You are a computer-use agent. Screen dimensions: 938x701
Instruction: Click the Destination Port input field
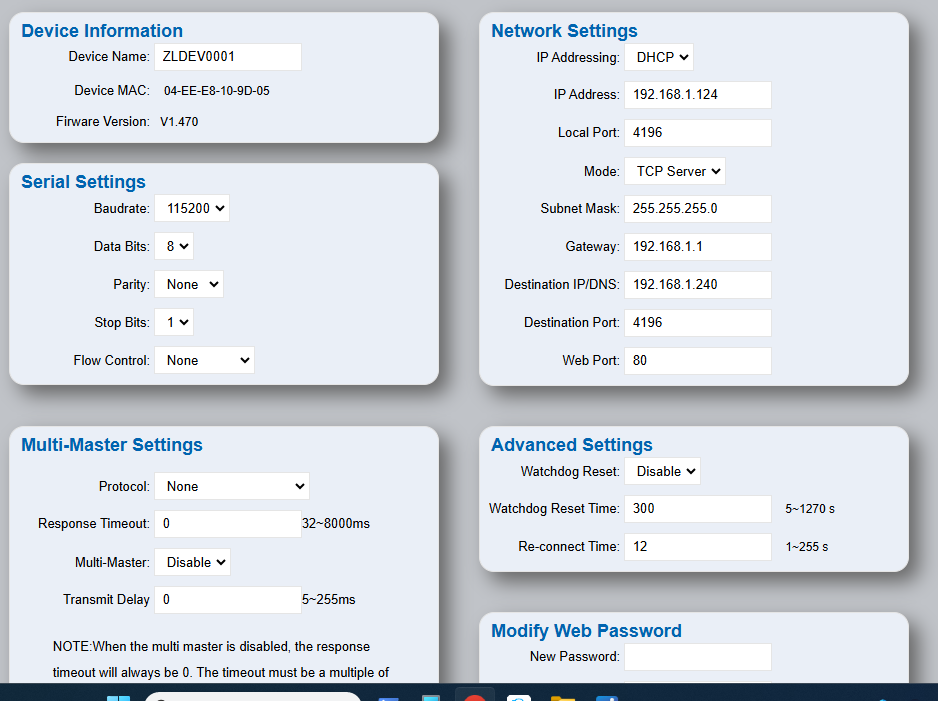(698, 323)
